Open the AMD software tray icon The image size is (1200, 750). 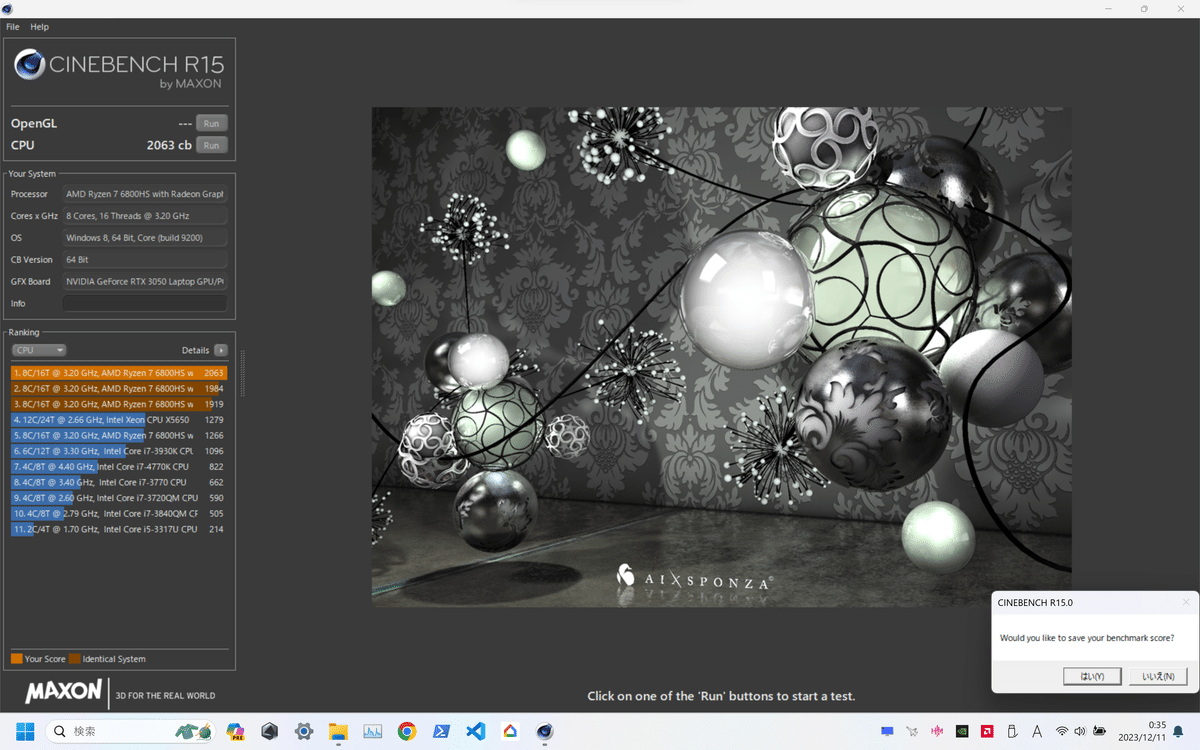click(x=987, y=731)
